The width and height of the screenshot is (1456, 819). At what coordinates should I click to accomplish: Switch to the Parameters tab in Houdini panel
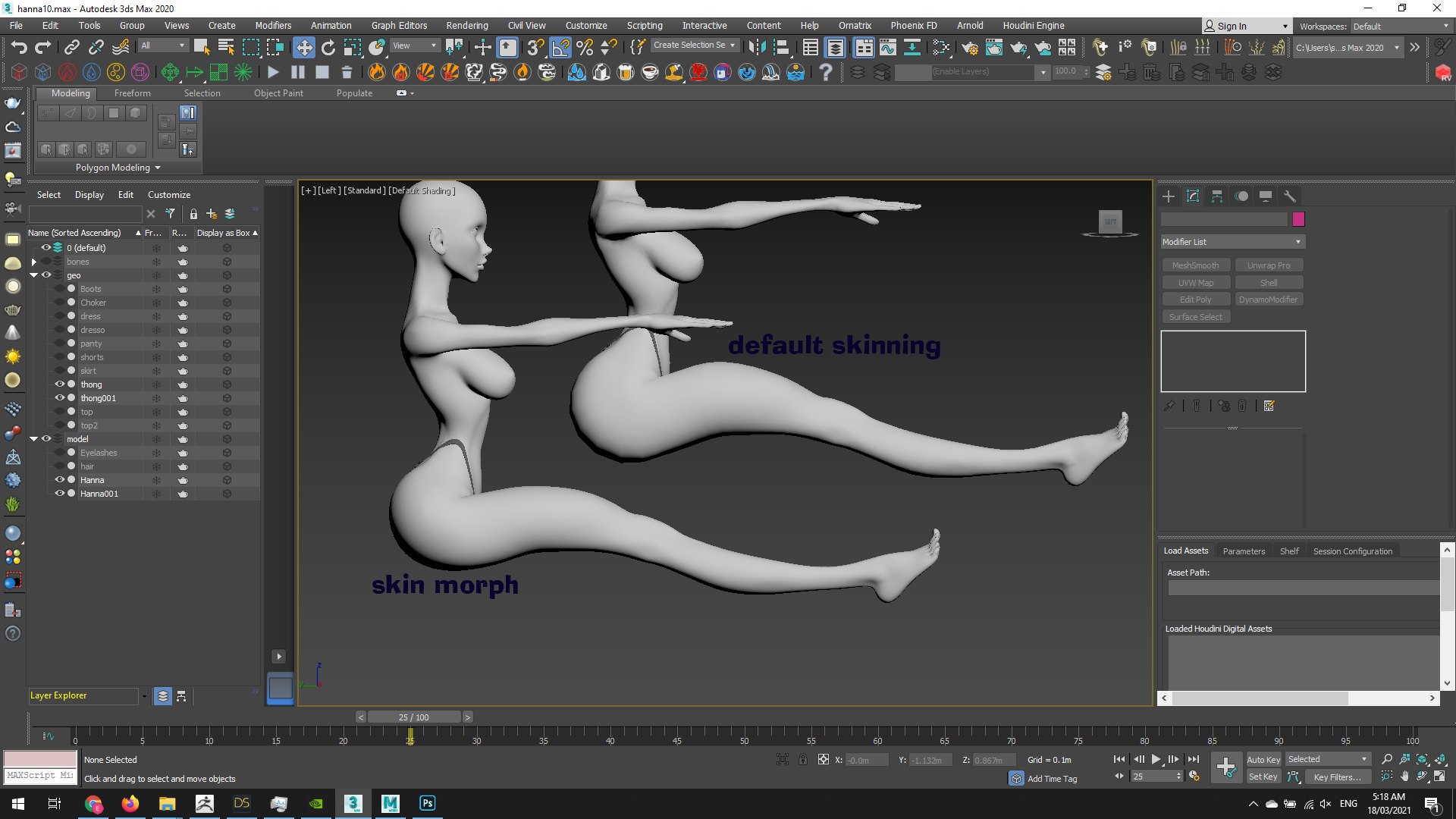click(1244, 551)
